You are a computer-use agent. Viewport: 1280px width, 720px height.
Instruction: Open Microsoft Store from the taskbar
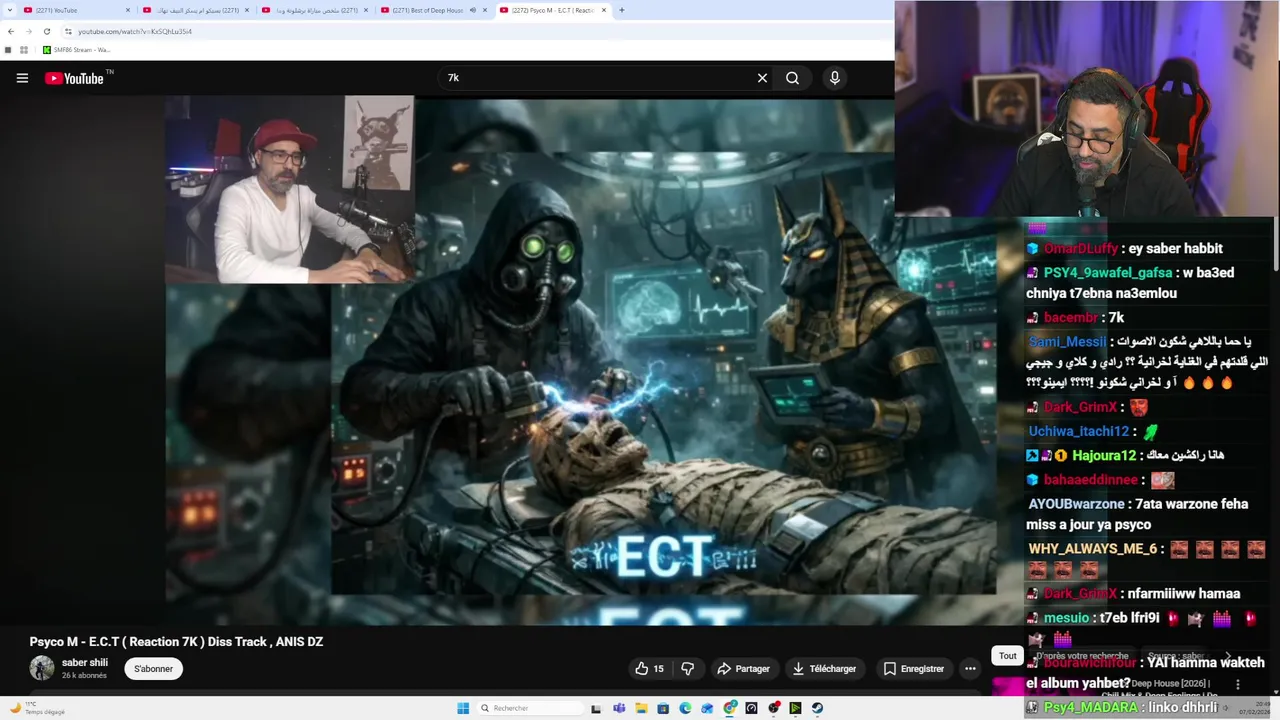(663, 708)
